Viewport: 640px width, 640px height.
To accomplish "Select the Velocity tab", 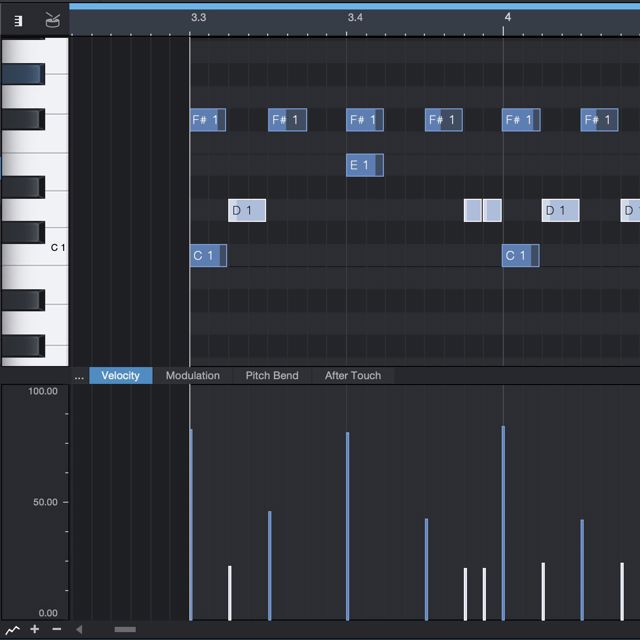I will [x=120, y=376].
